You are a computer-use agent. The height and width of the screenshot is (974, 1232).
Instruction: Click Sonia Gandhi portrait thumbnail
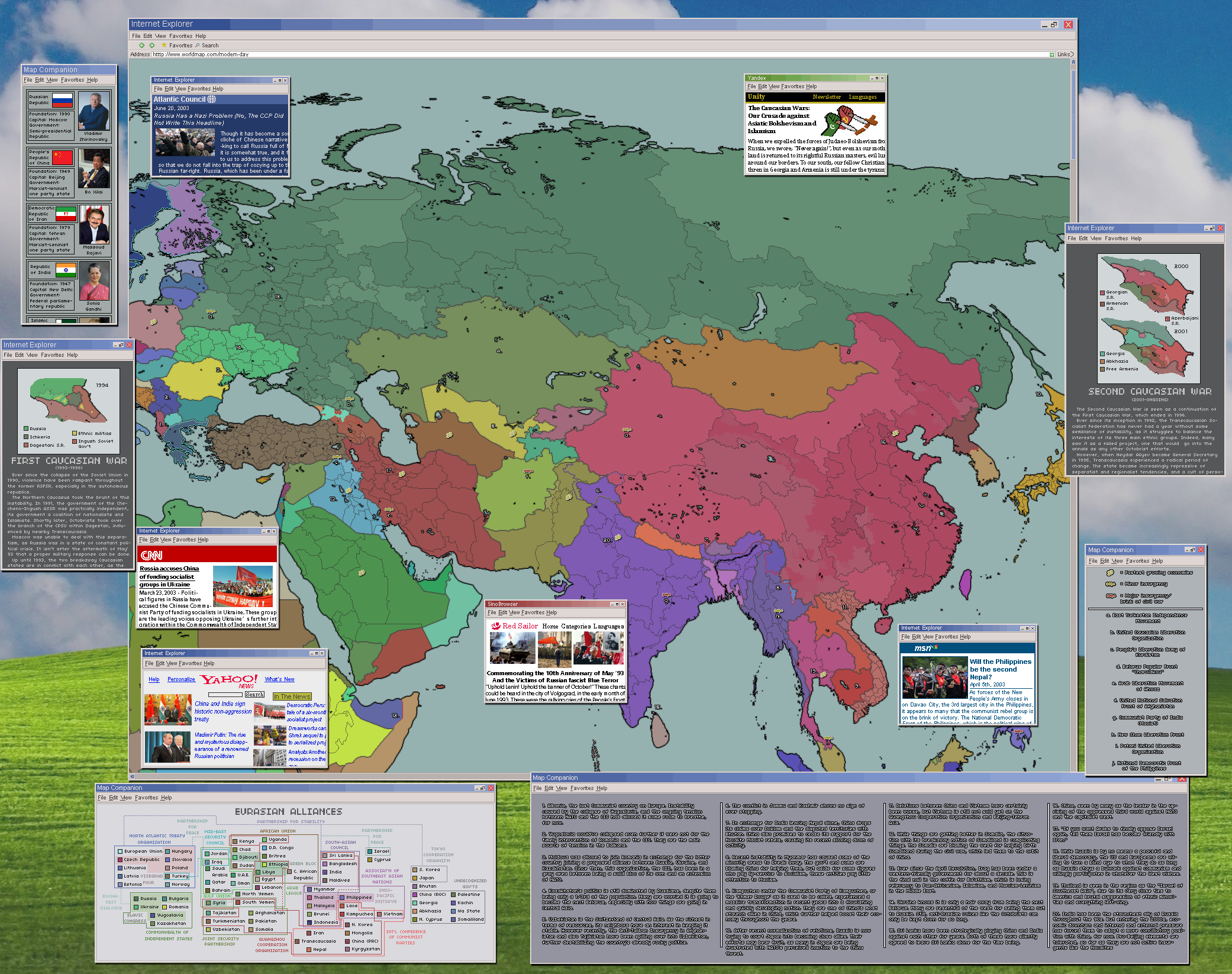pyautogui.click(x=94, y=282)
